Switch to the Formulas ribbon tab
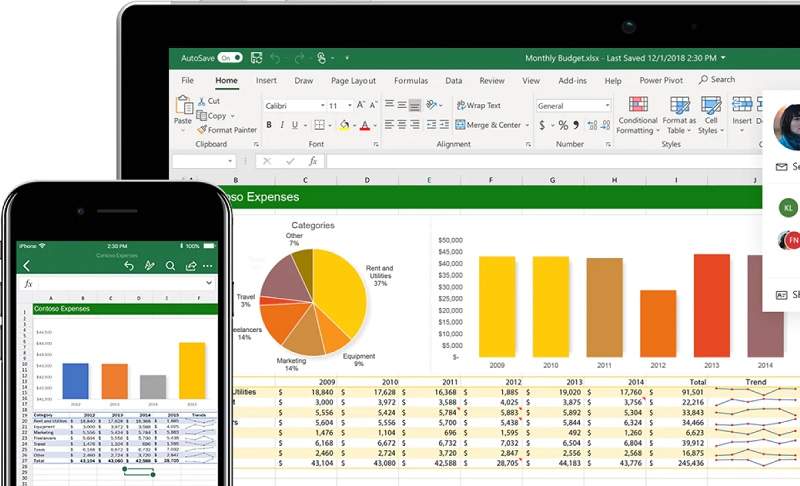The width and height of the screenshot is (800, 486). click(411, 81)
